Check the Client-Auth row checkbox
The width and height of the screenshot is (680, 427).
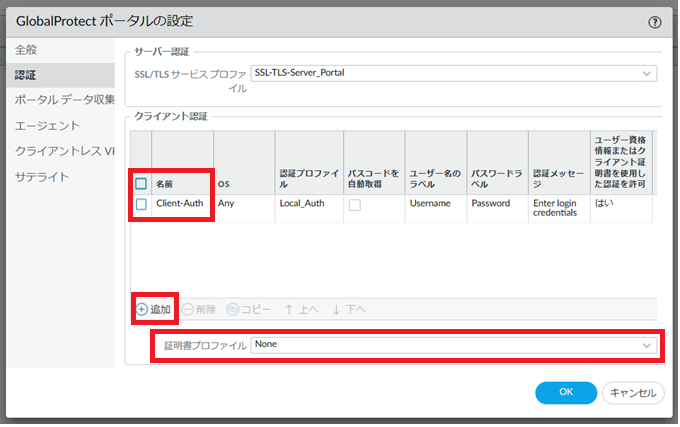(141, 204)
